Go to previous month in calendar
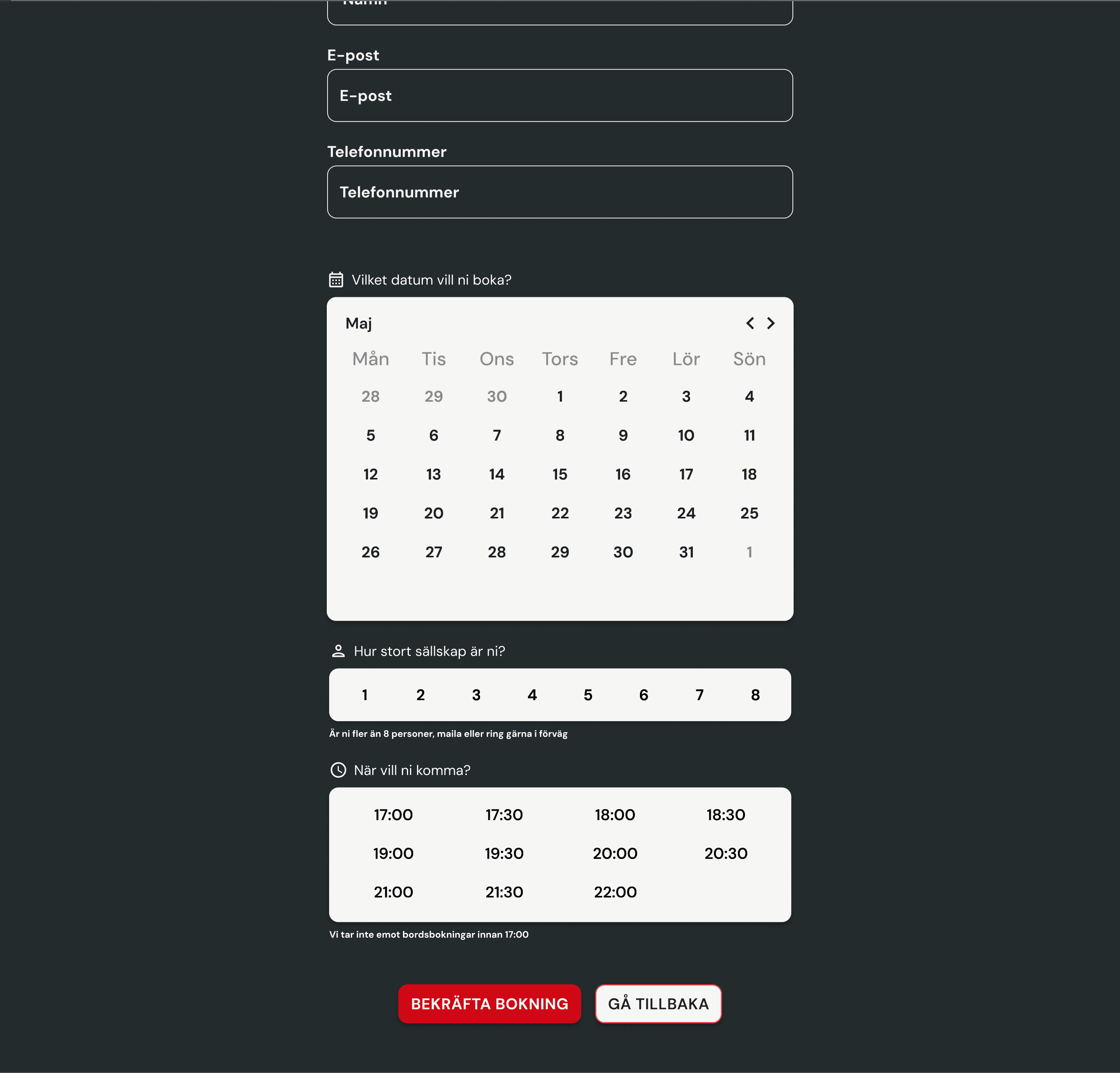The height and width of the screenshot is (1073, 1120). point(750,323)
